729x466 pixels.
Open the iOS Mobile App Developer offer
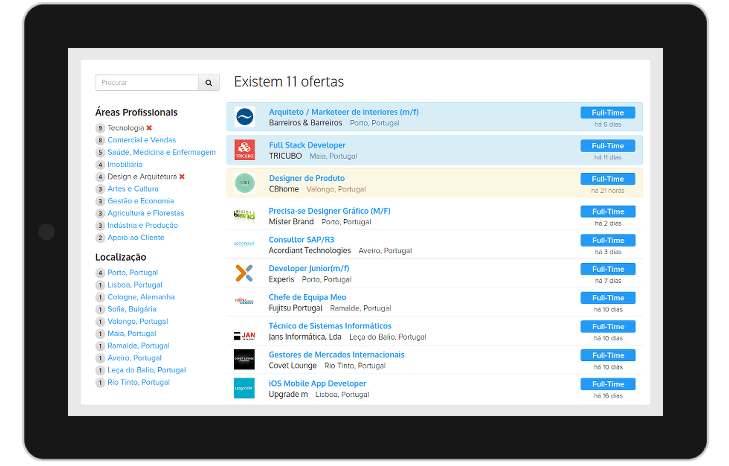click(x=317, y=383)
